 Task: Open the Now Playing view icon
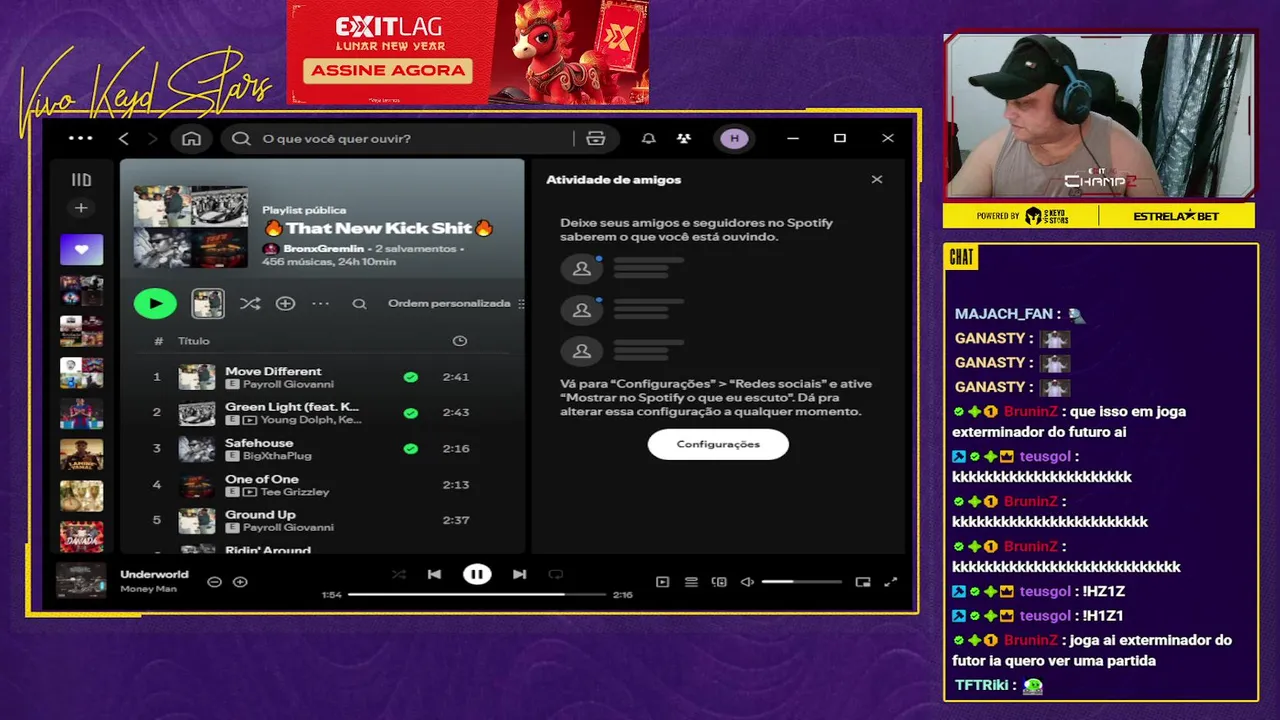coord(662,582)
